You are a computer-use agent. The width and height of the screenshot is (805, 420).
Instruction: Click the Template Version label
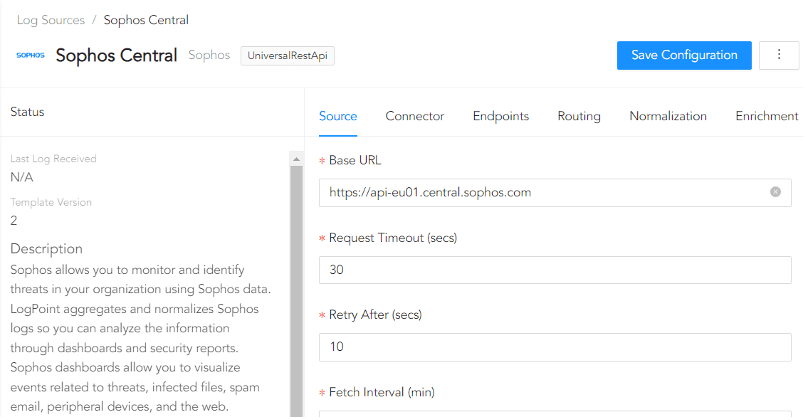point(51,202)
